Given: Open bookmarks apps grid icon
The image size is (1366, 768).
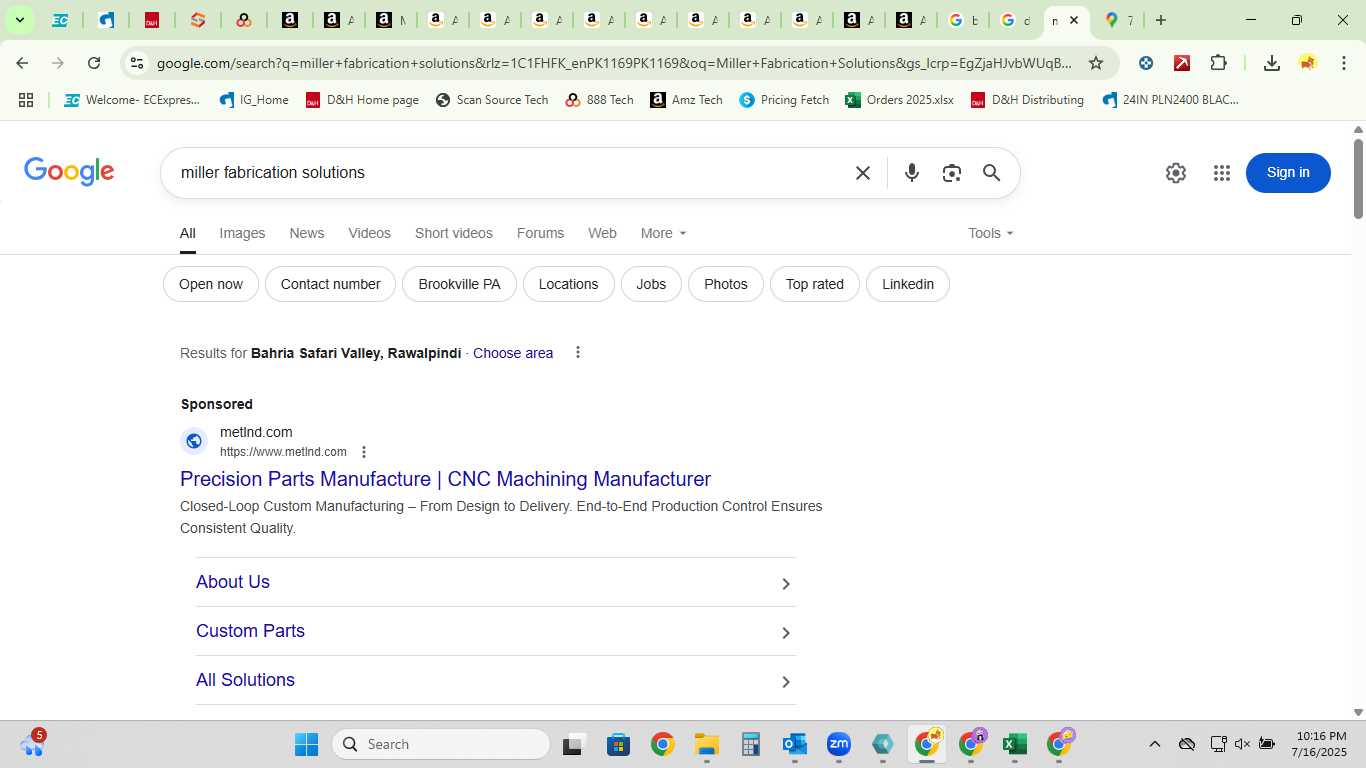Looking at the screenshot, I should click(x=26, y=100).
